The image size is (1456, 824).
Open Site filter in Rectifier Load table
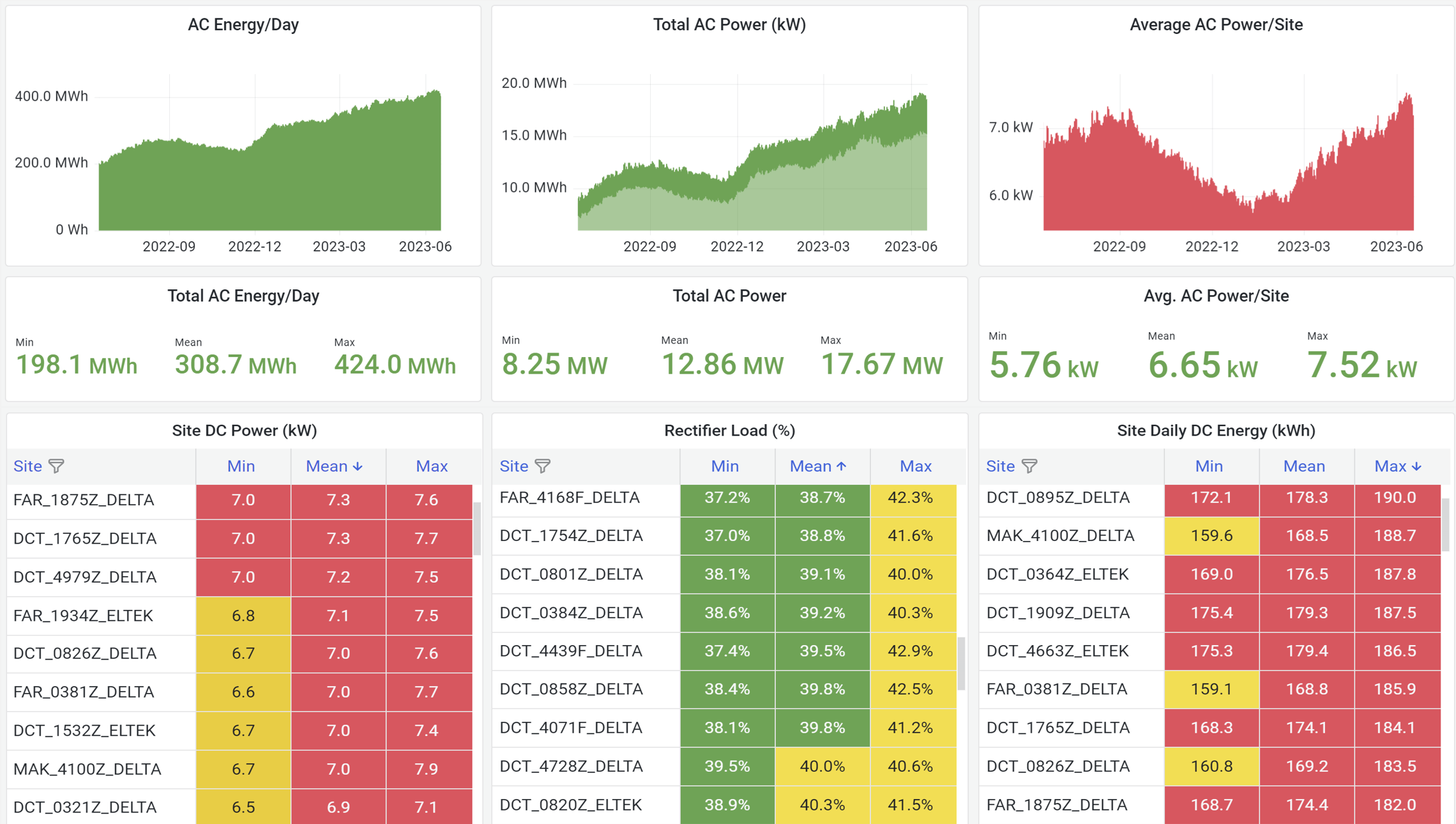tap(543, 466)
